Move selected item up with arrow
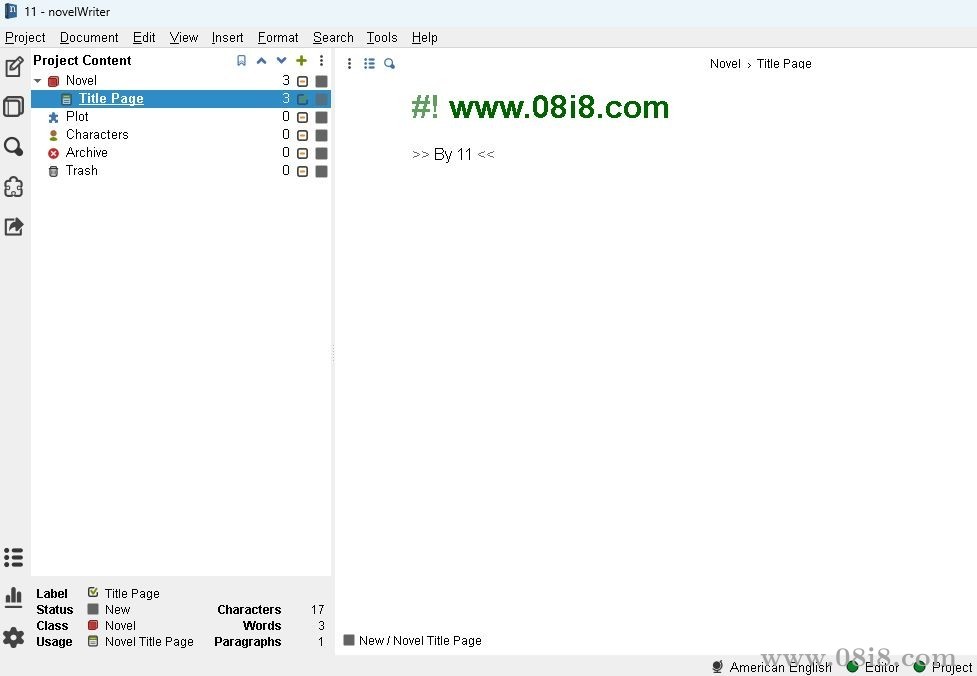Image resolution: width=977 pixels, height=676 pixels. click(262, 60)
